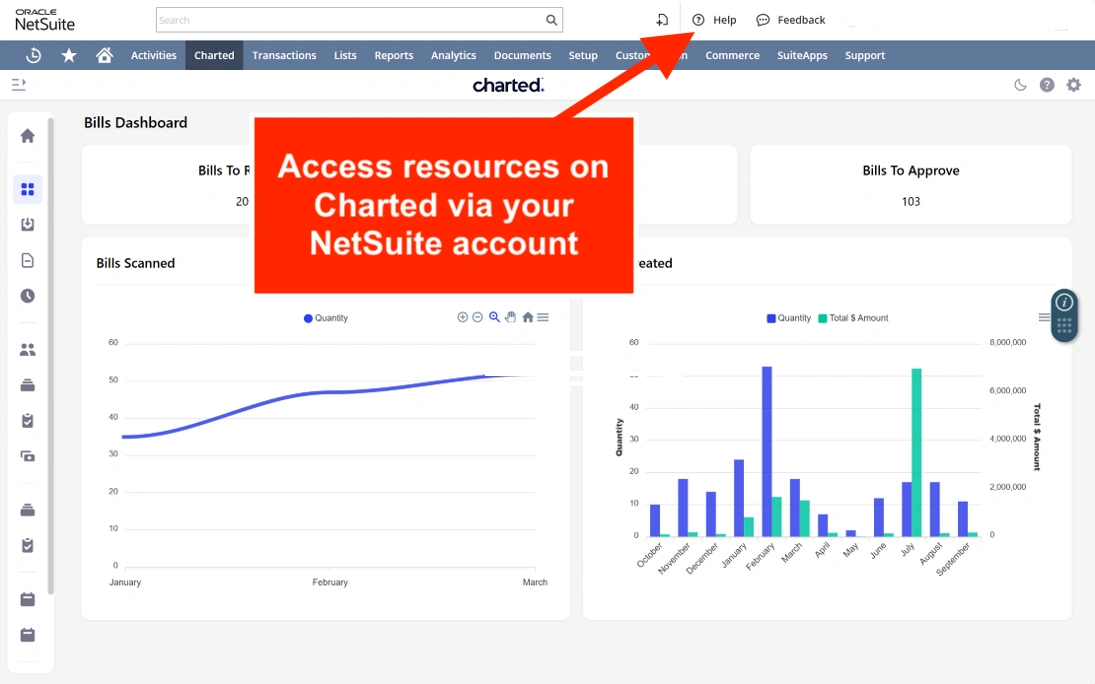
Task: Click the NetSuite search field
Action: pyautogui.click(x=350, y=20)
